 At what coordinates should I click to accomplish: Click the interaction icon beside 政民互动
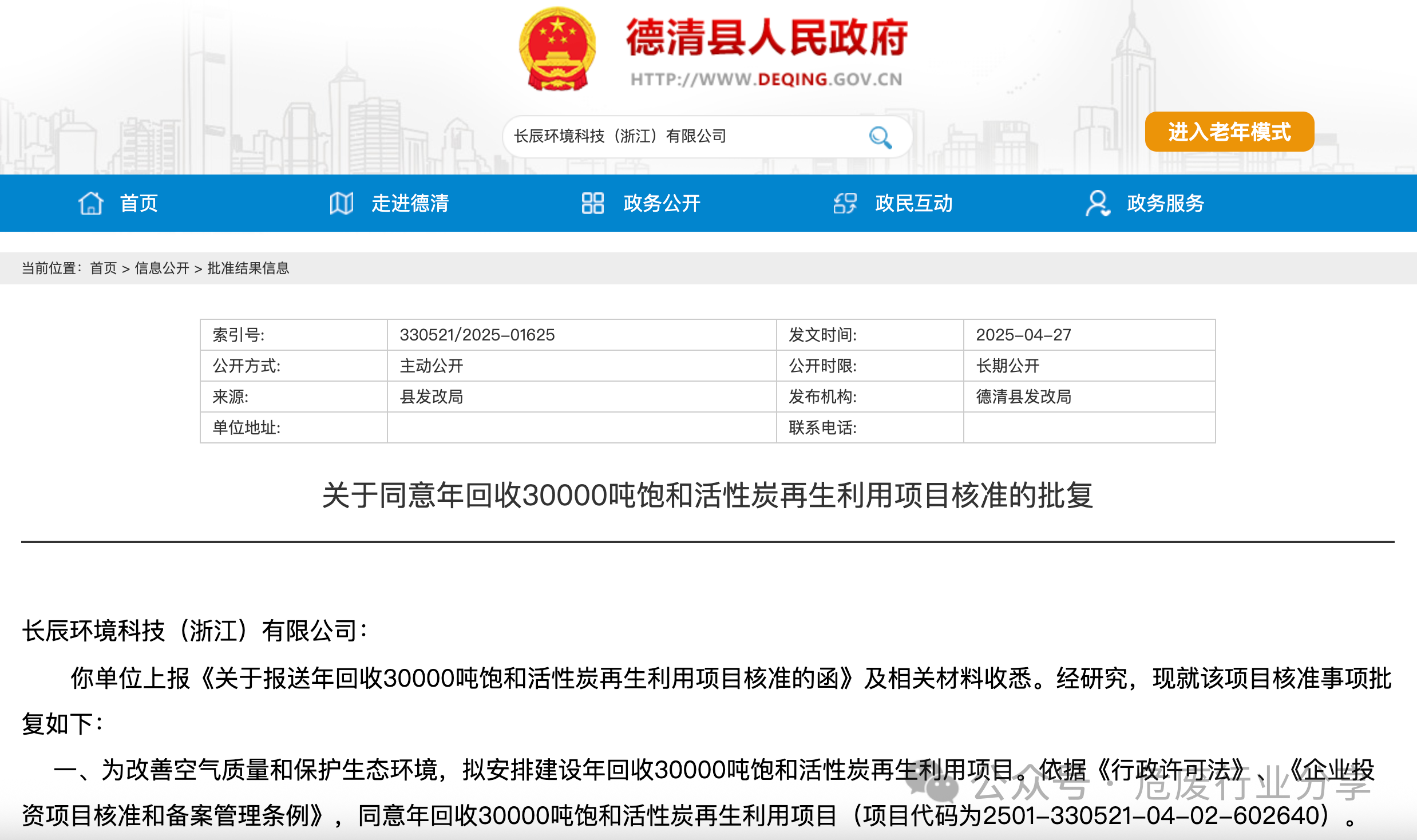pos(845,203)
